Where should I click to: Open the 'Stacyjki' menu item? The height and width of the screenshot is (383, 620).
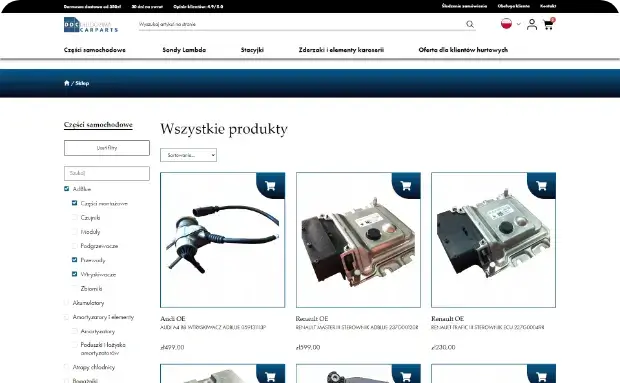click(x=252, y=50)
